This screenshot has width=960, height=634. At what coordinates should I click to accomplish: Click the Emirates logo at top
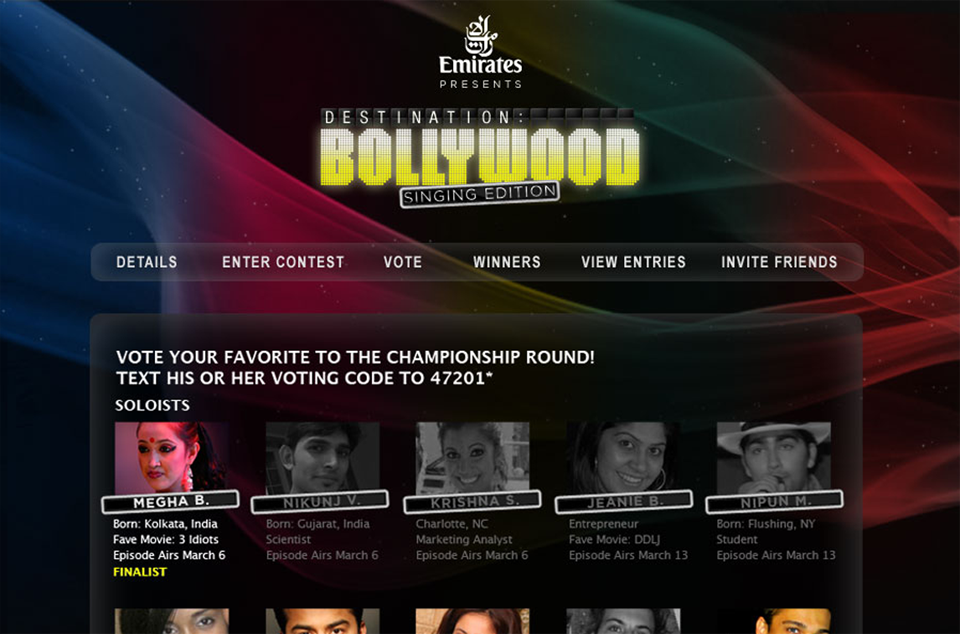coord(481,52)
